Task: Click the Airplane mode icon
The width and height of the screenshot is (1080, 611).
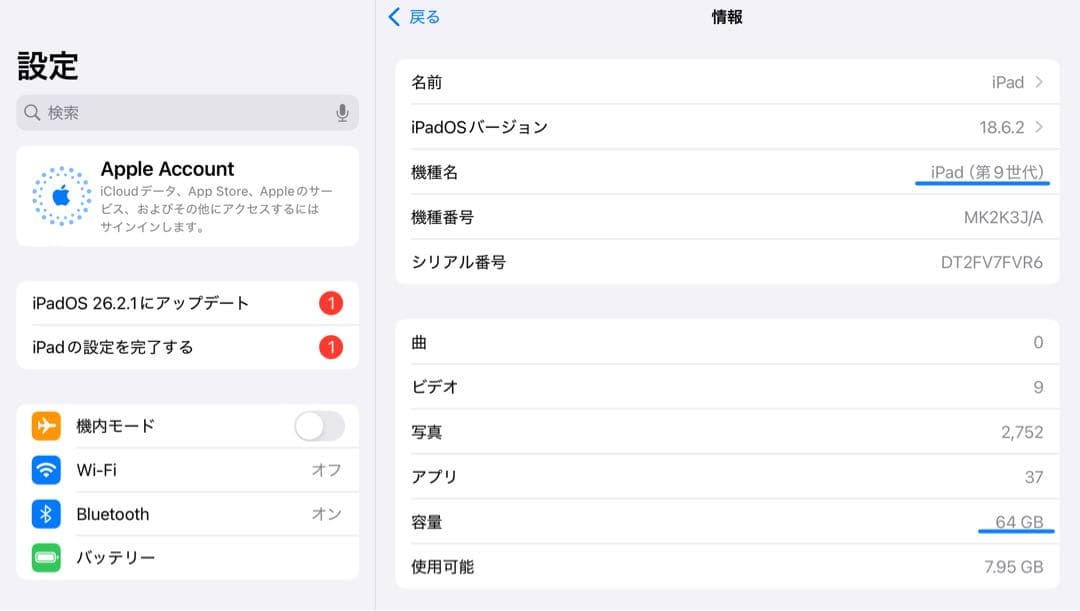Action: coord(46,426)
